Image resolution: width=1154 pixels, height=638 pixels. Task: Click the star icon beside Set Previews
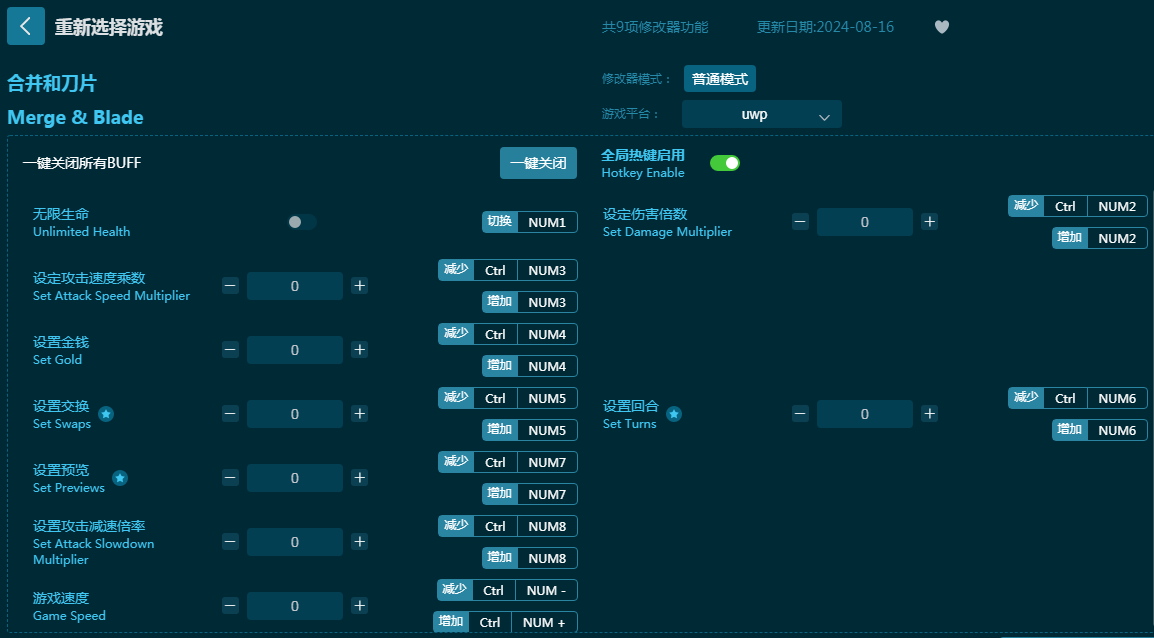coord(120,478)
